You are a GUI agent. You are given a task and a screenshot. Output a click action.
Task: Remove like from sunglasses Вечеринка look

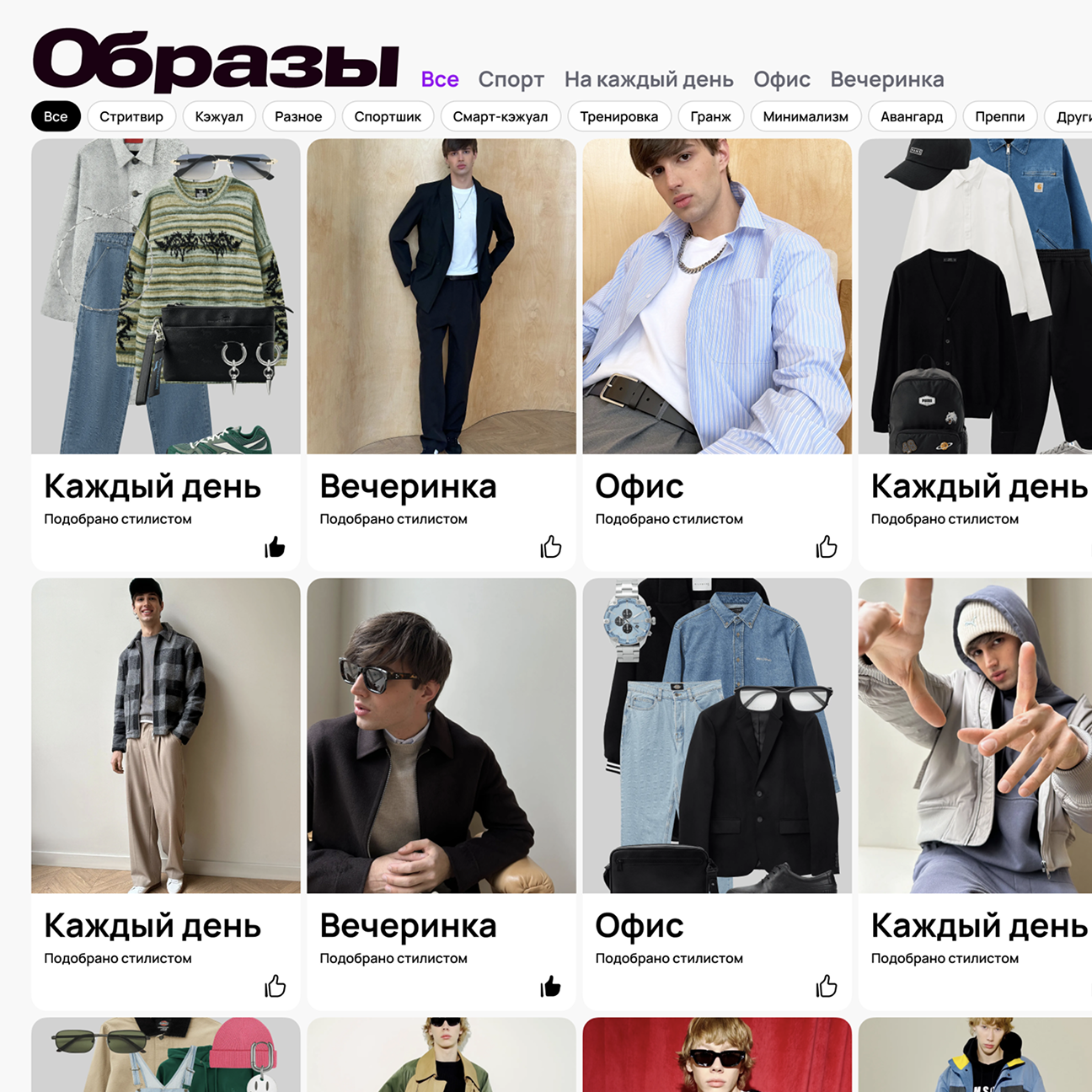(550, 987)
